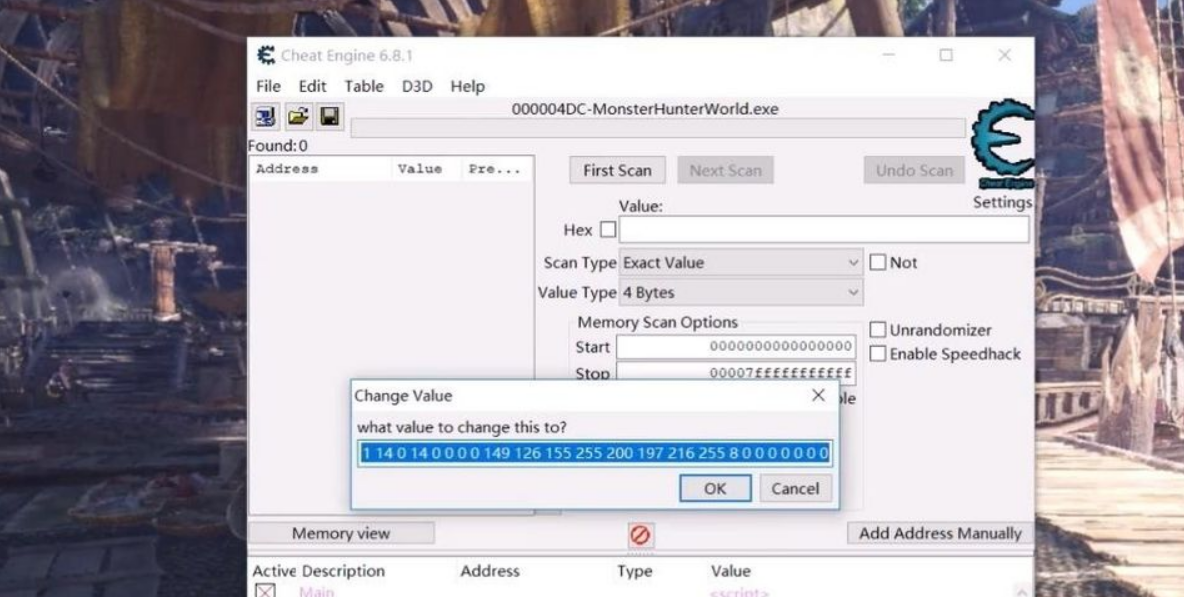This screenshot has height=597, width=1184.
Task: Open Settings under the logo
Action: point(1002,202)
